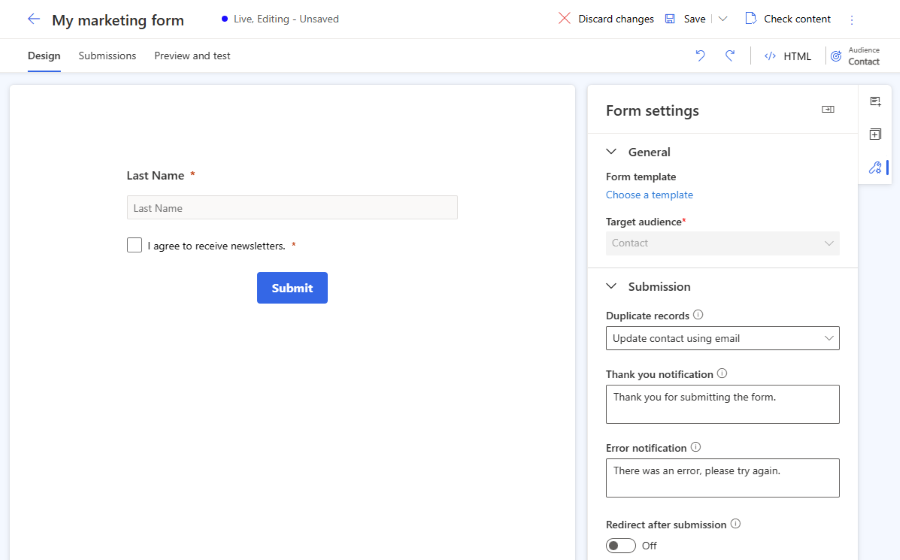The width and height of the screenshot is (900, 560).
Task: Collapse the Form settings pane
Action: coord(828,110)
